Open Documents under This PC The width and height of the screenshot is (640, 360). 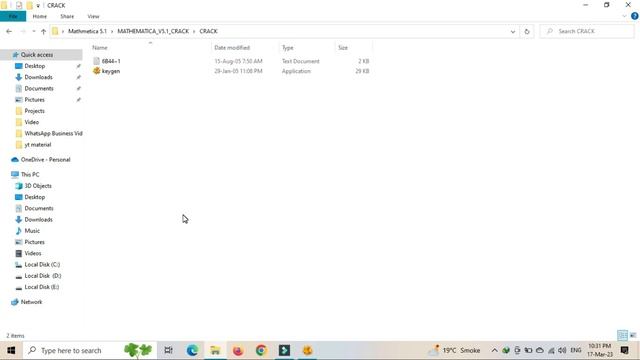click(39, 208)
